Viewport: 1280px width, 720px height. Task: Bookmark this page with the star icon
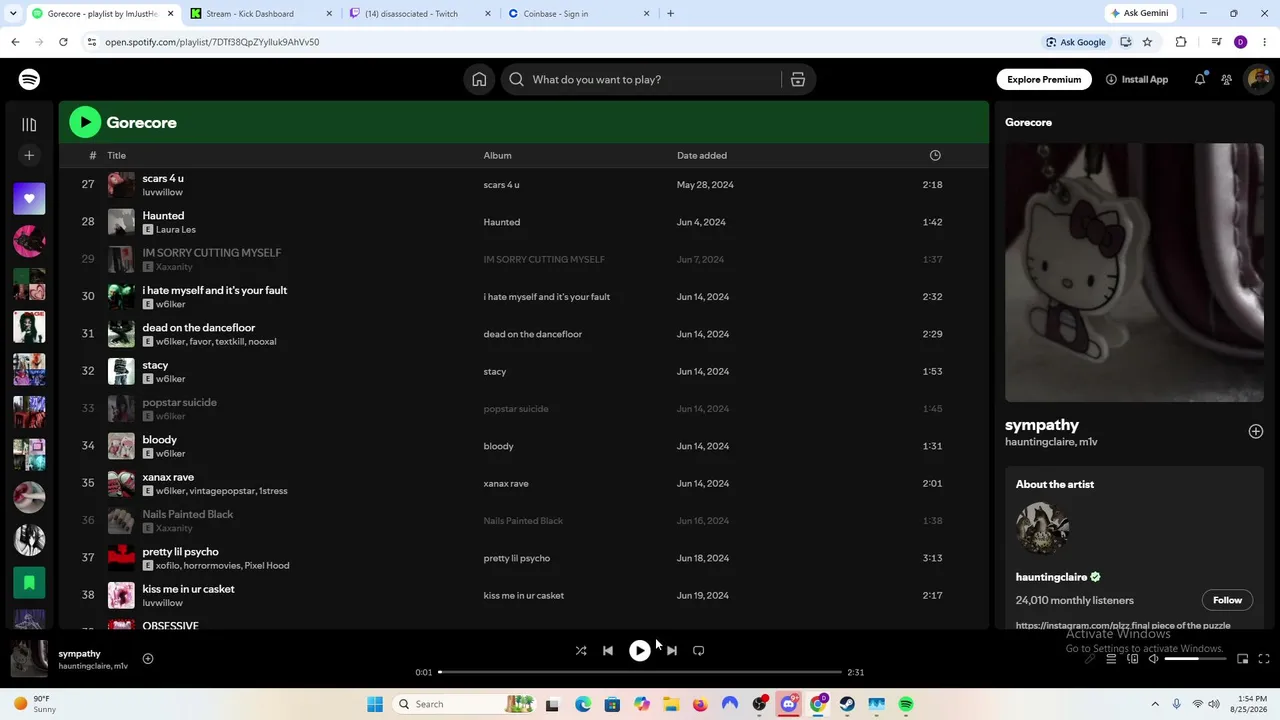[x=1147, y=42]
